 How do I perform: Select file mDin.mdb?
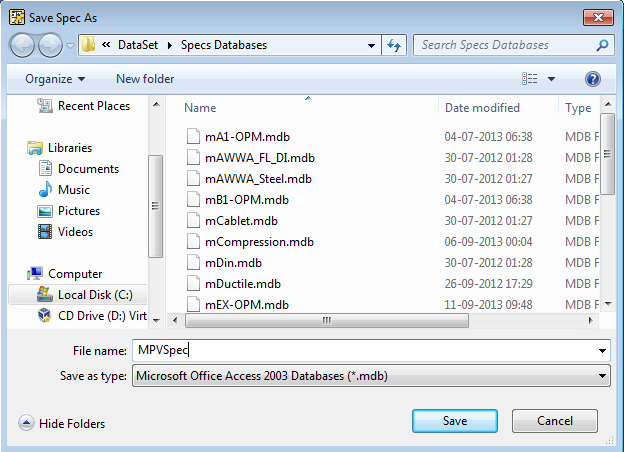pos(233,263)
